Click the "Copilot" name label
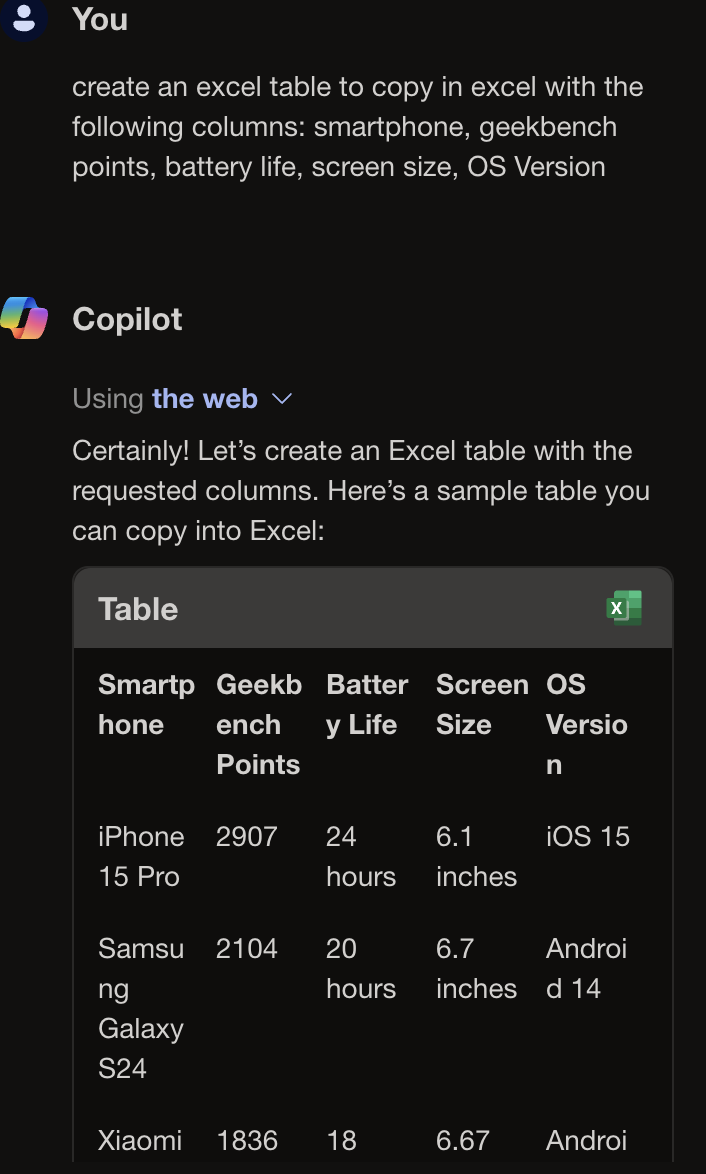Image resolution: width=706 pixels, height=1174 pixels. pyautogui.click(x=127, y=320)
